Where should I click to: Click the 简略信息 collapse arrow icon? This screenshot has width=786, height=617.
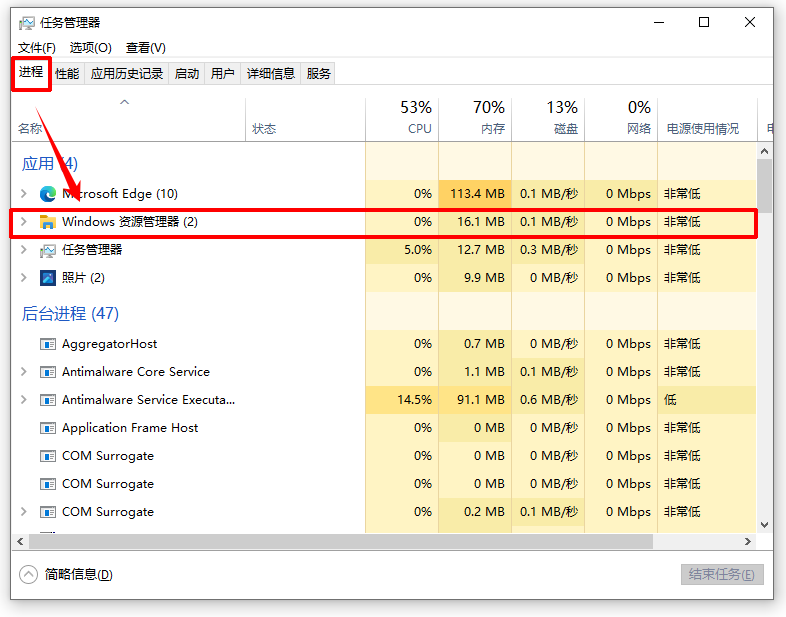coord(29,574)
